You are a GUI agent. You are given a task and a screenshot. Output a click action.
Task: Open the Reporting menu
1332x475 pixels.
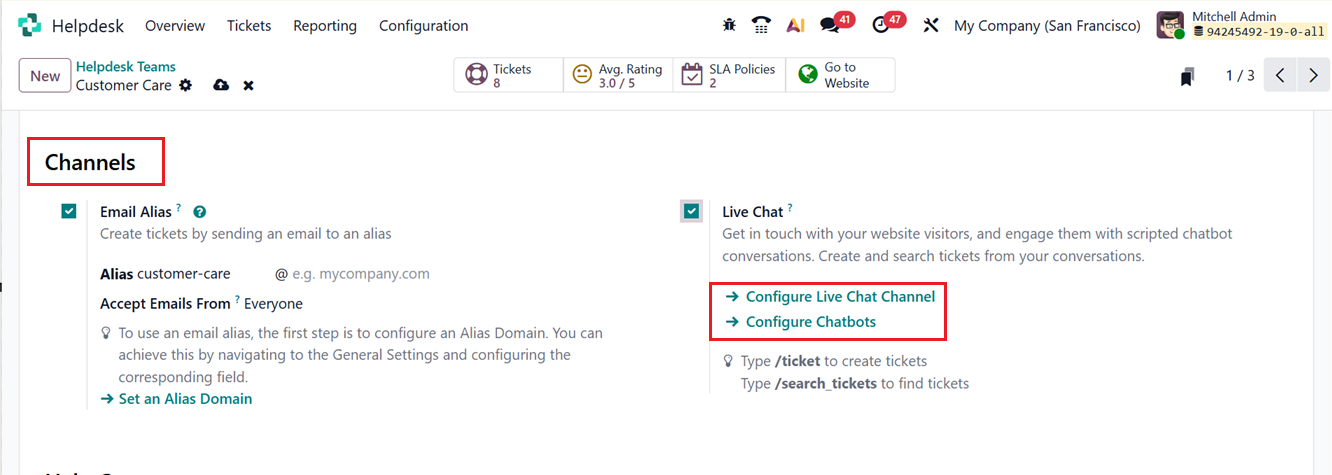pos(325,26)
